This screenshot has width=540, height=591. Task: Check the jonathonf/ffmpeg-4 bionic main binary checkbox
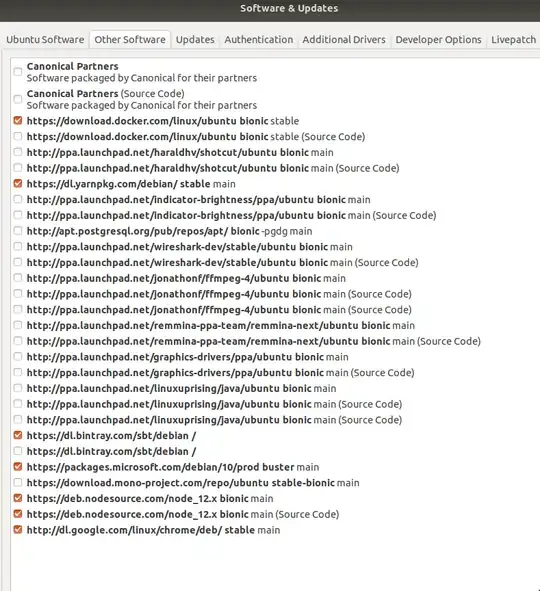click(18, 278)
